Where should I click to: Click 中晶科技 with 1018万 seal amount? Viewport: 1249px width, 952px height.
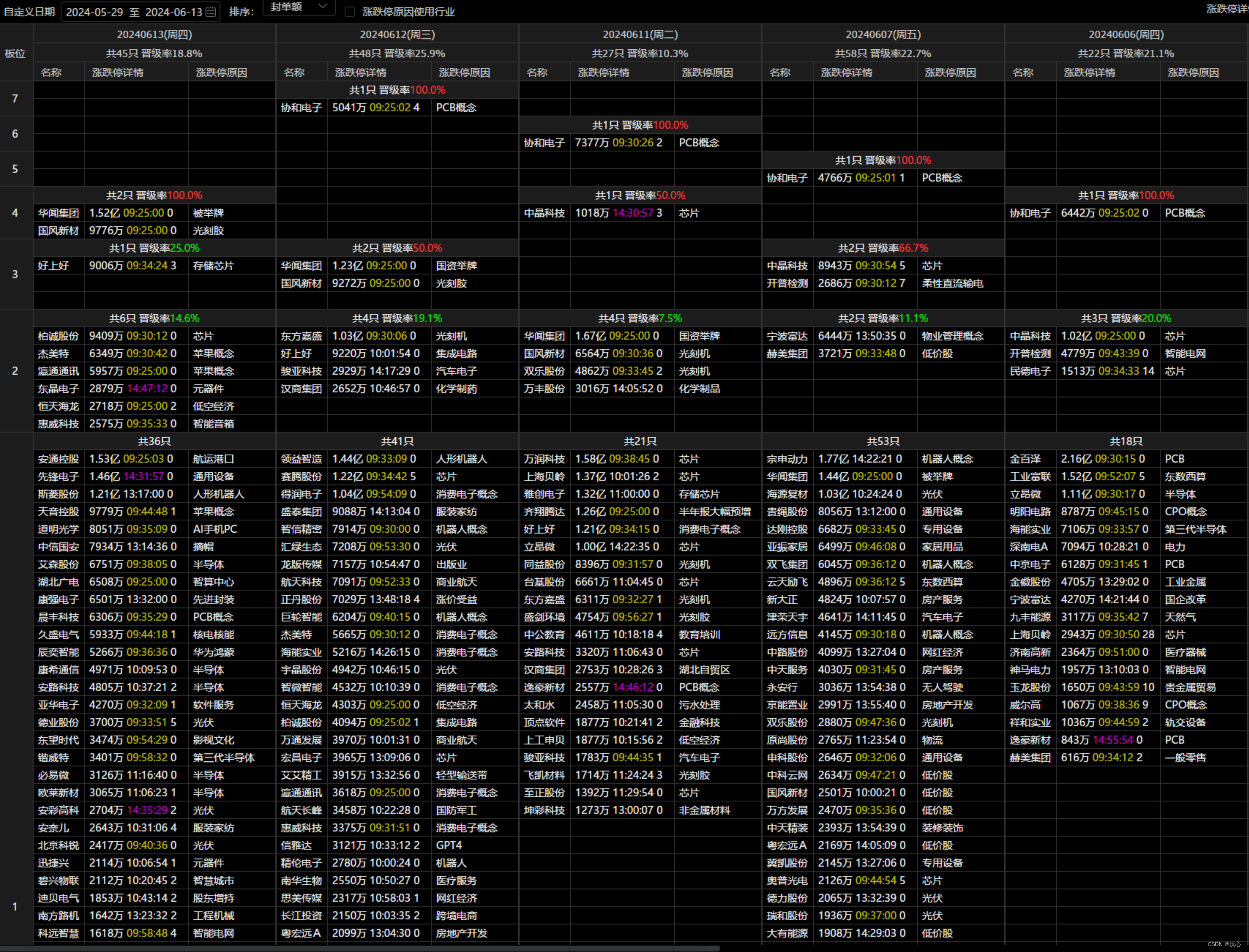click(544, 213)
